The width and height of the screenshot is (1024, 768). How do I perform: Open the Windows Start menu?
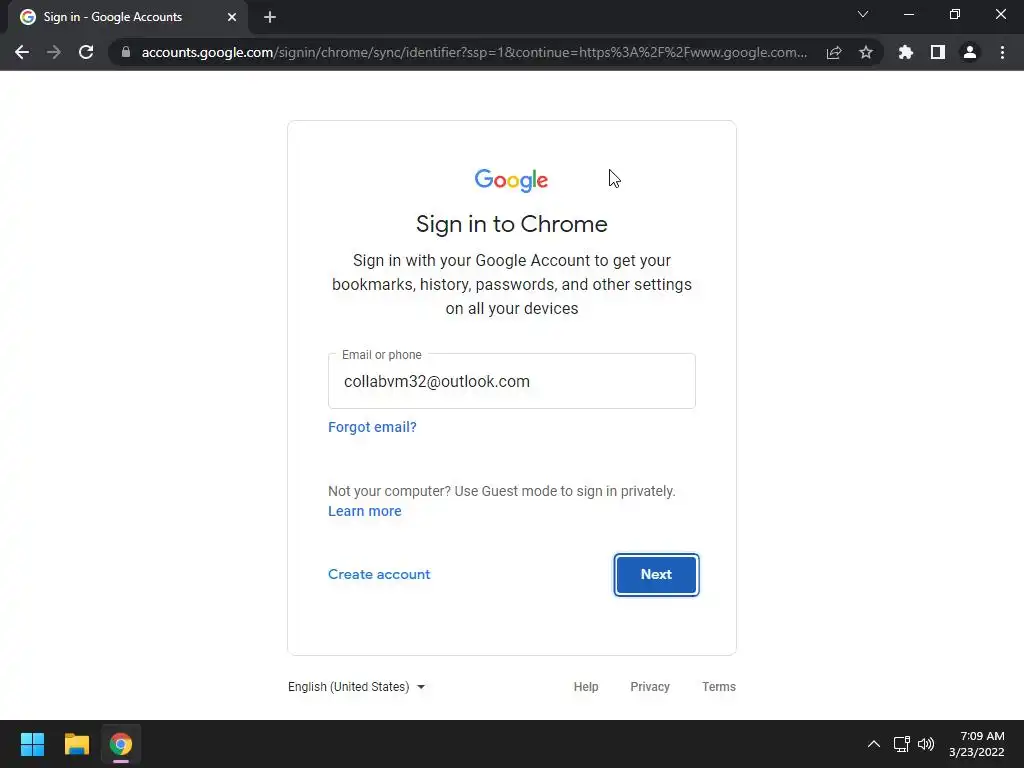32,744
